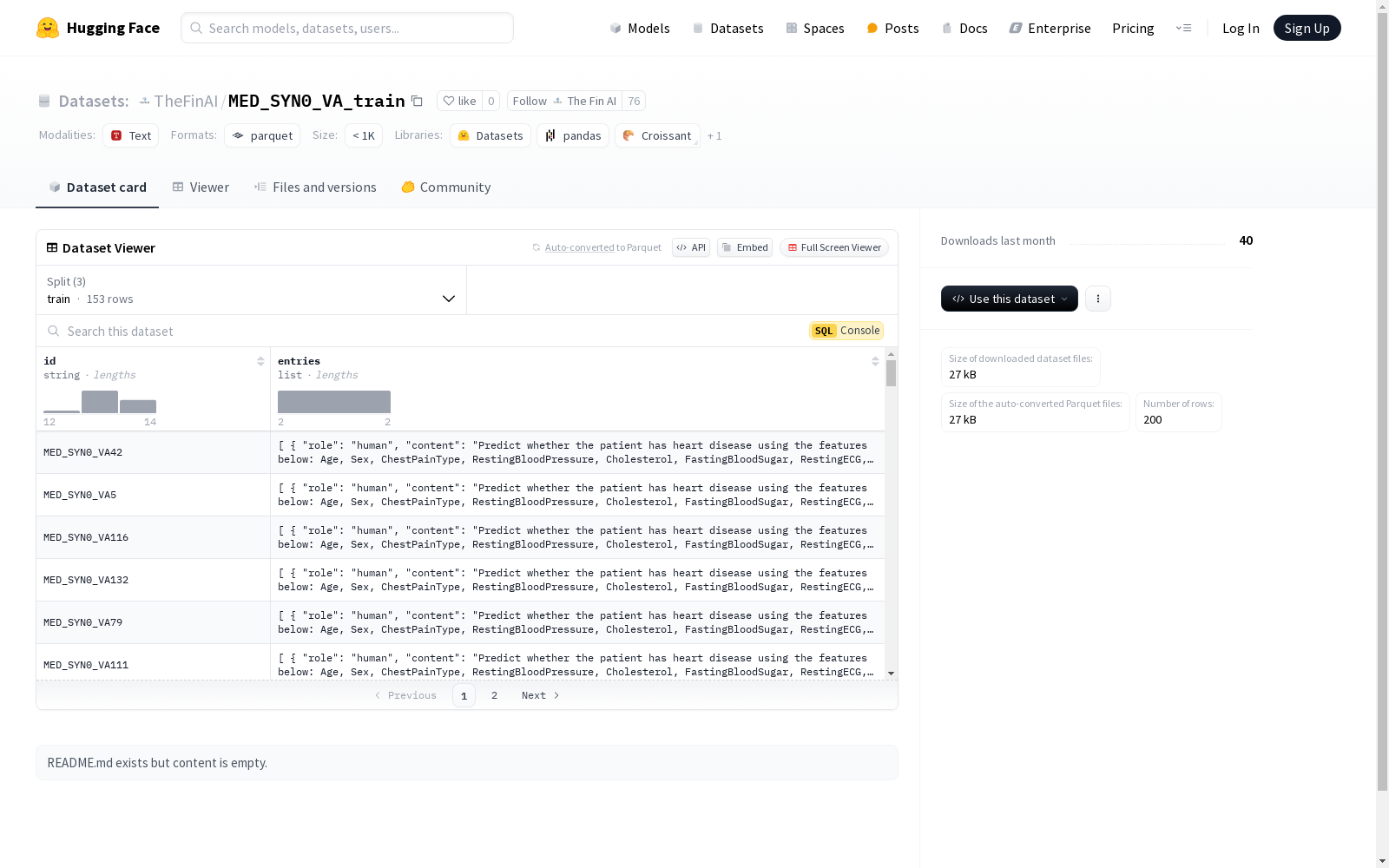
Task: Select the MED_SYN0_VA5 row id
Action: coord(80,495)
